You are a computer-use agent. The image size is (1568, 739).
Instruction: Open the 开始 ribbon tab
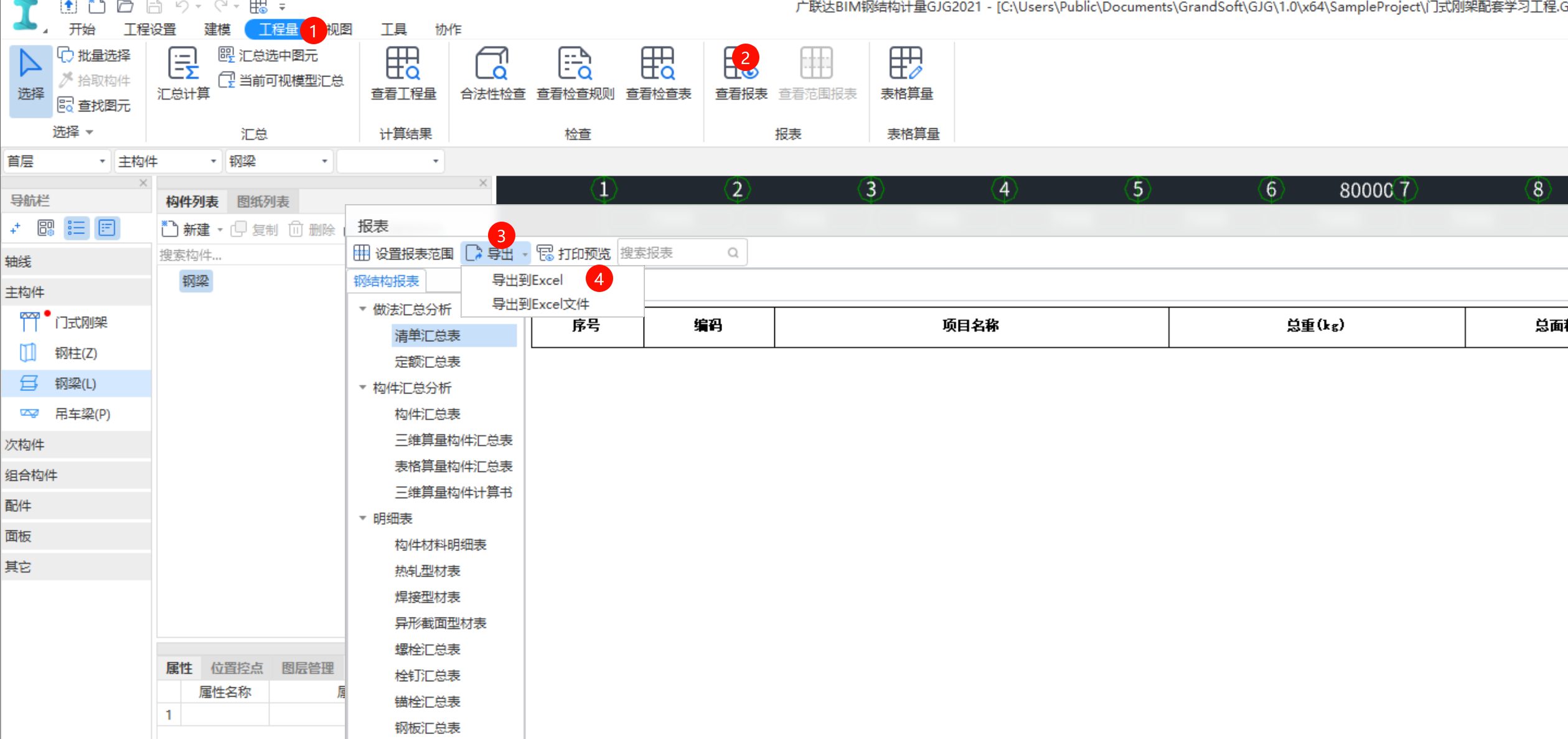(82, 29)
